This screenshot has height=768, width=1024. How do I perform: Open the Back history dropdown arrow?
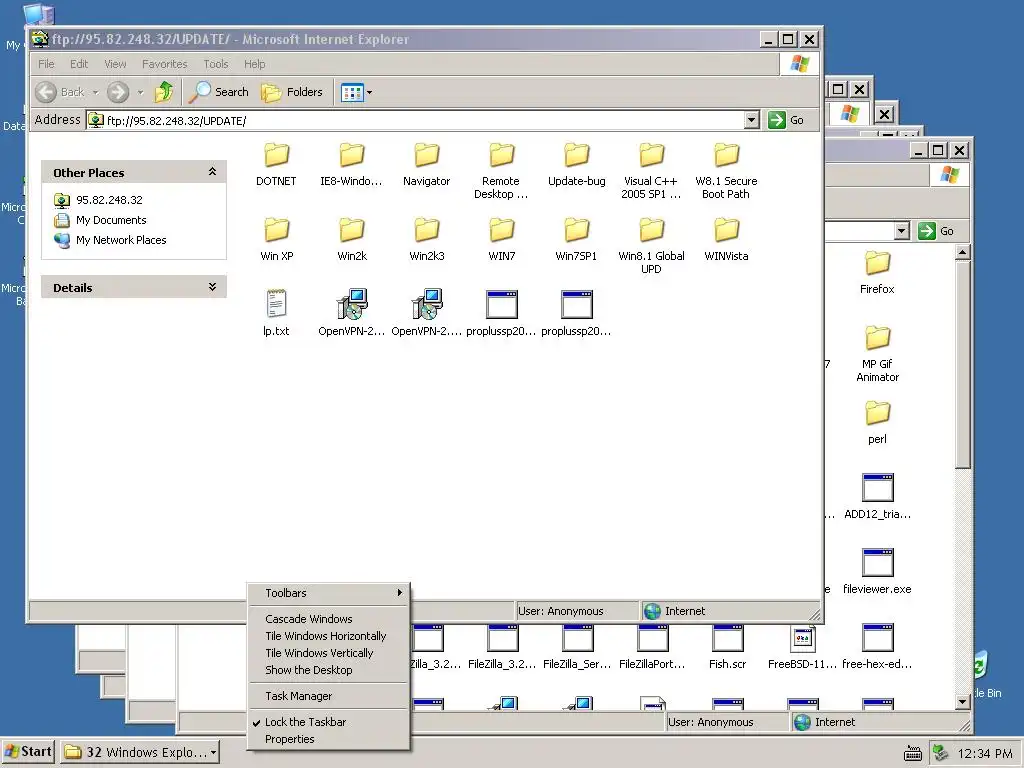[x=95, y=93]
